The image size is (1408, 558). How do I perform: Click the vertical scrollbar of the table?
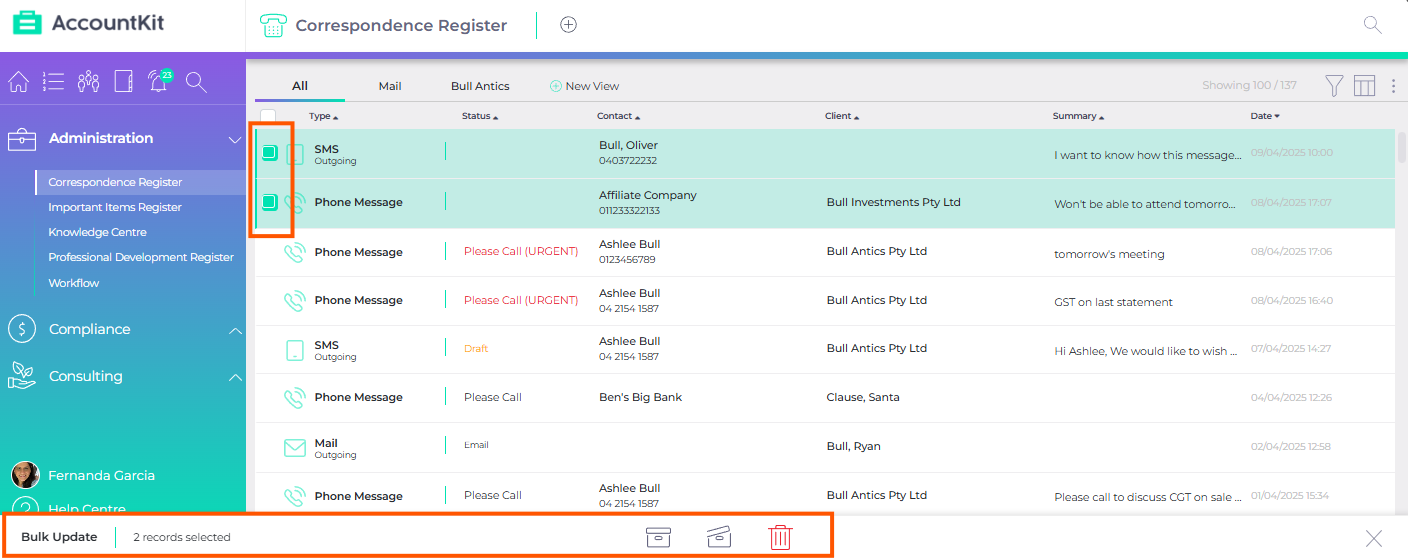point(1402,146)
